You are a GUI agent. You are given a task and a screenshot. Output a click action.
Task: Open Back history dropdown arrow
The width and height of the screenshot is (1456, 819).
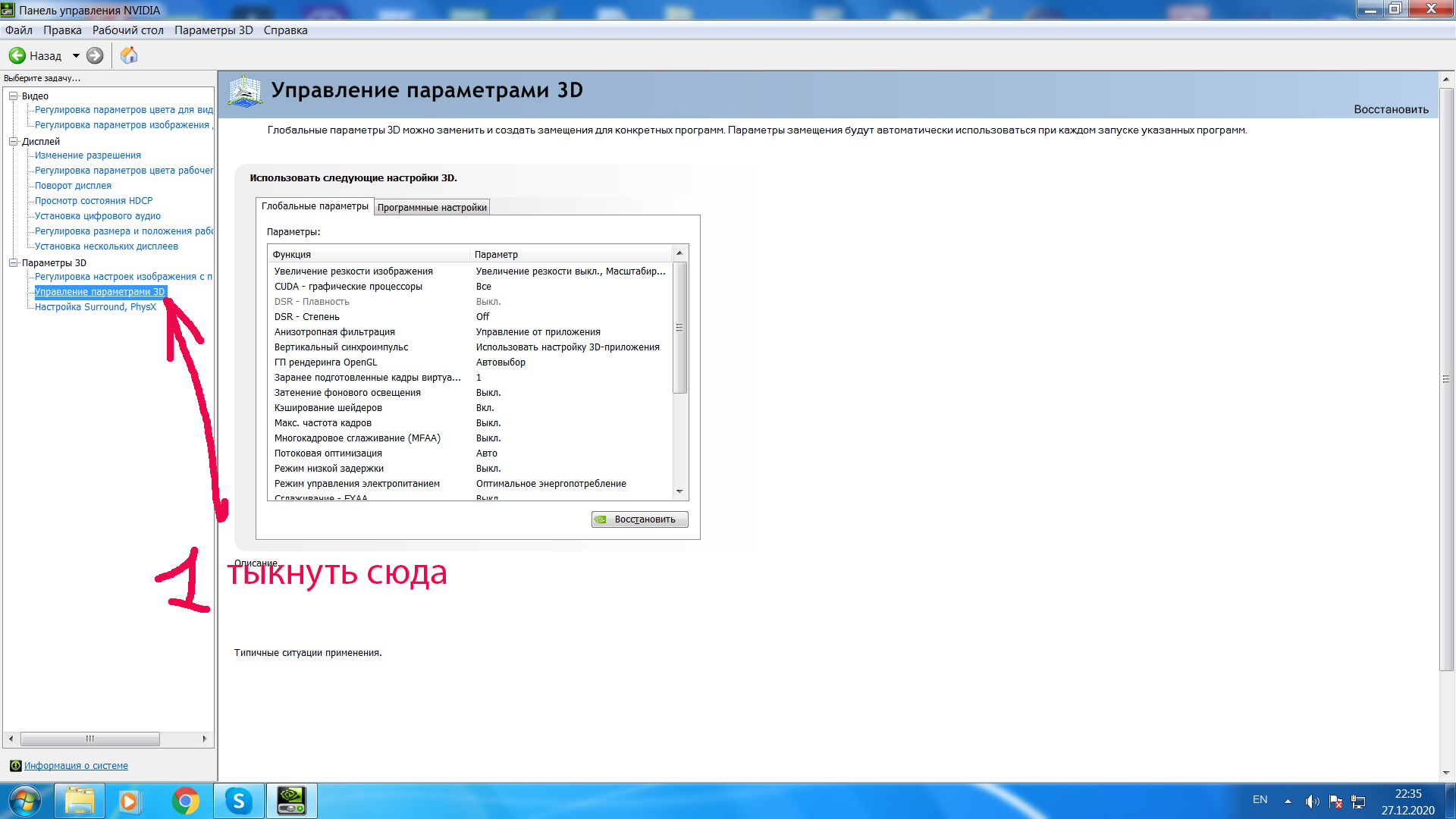pyautogui.click(x=76, y=55)
